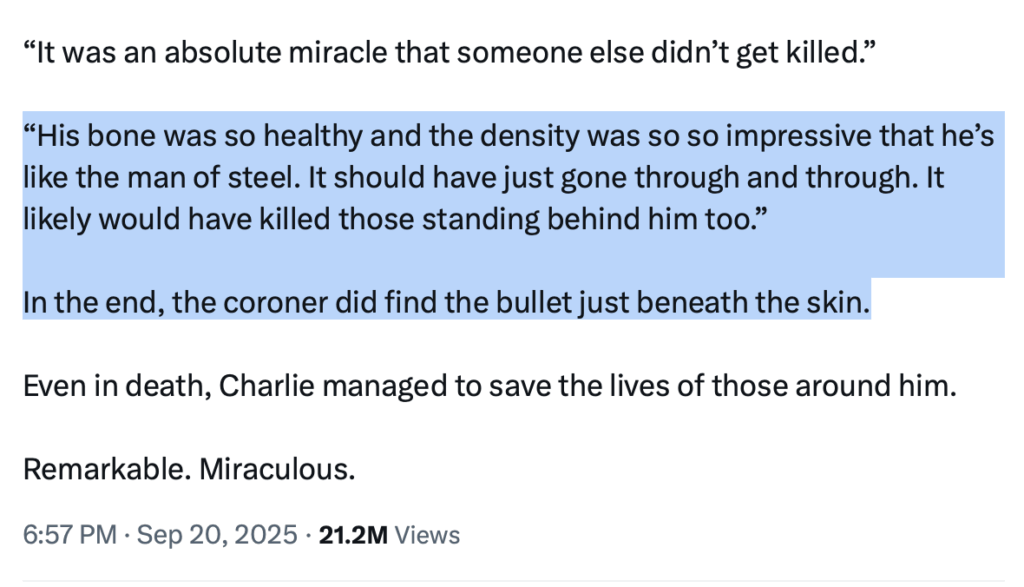
Task: Click the highlighted coroner found bullet sentence
Action: click(x=447, y=303)
